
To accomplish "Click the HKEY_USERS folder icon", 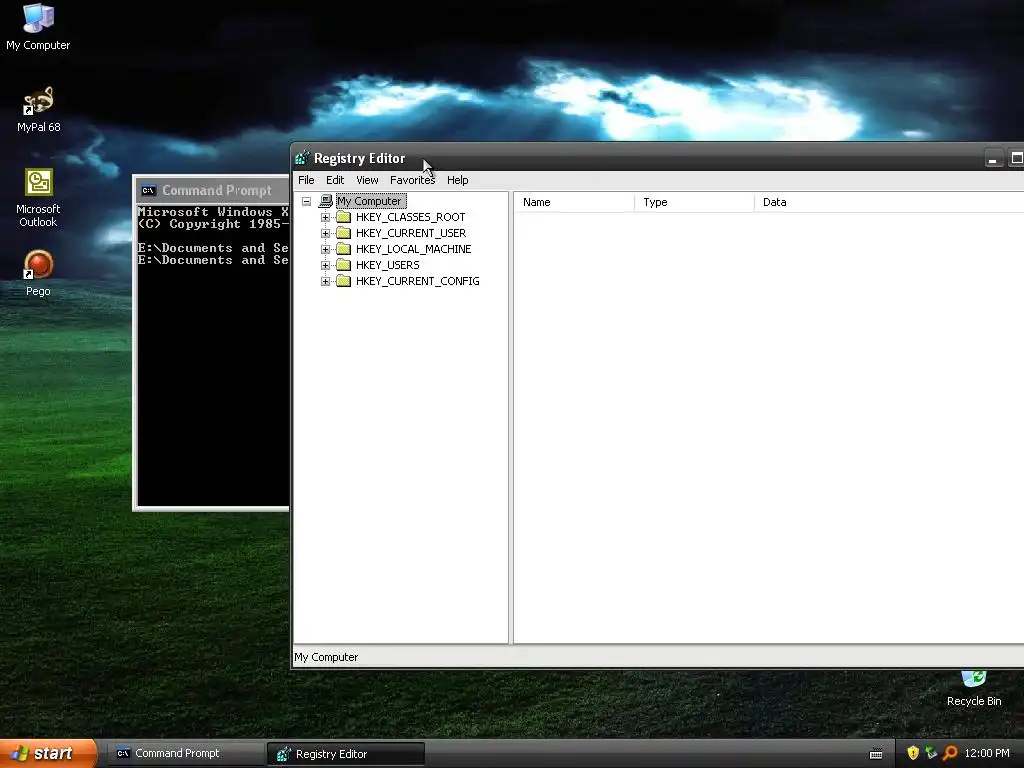I will click(x=344, y=265).
